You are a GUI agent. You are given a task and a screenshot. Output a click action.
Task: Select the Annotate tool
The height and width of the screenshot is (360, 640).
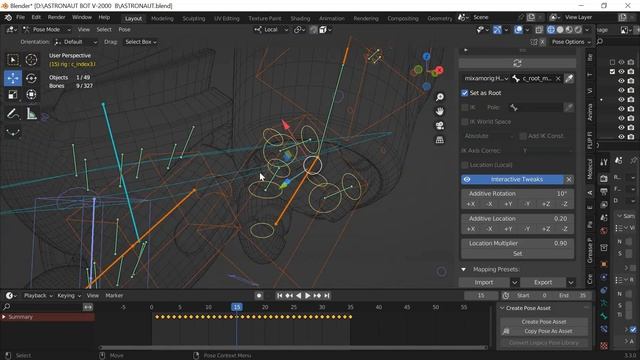click(13, 114)
